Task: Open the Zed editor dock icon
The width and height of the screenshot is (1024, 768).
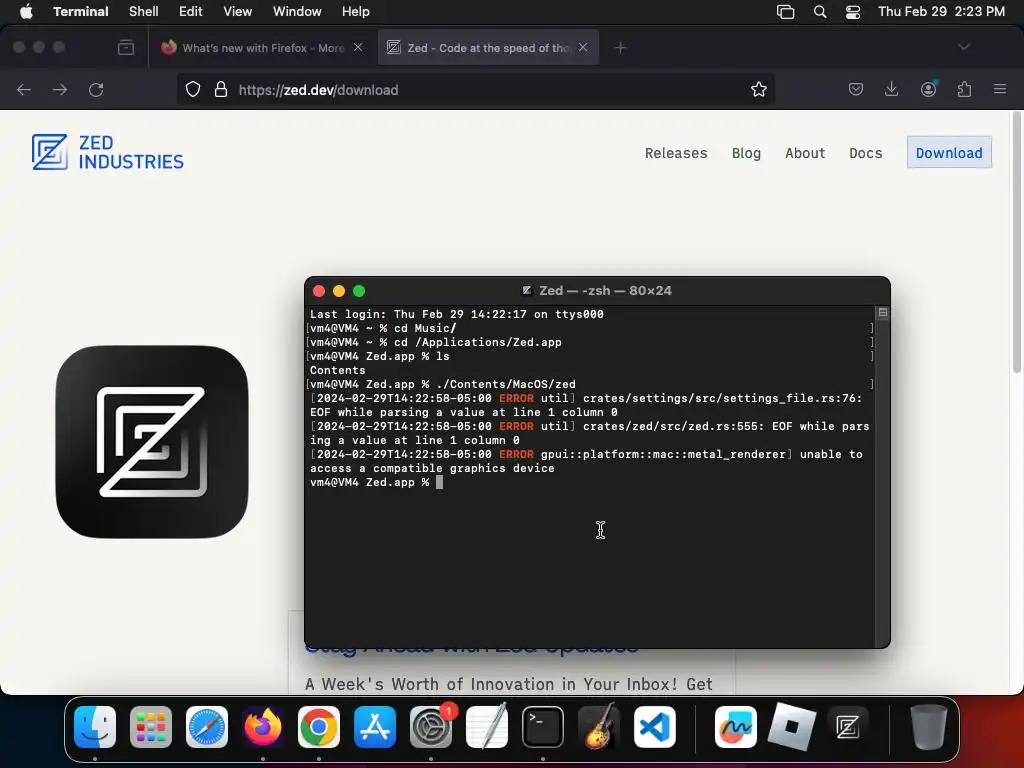Action: click(847, 727)
